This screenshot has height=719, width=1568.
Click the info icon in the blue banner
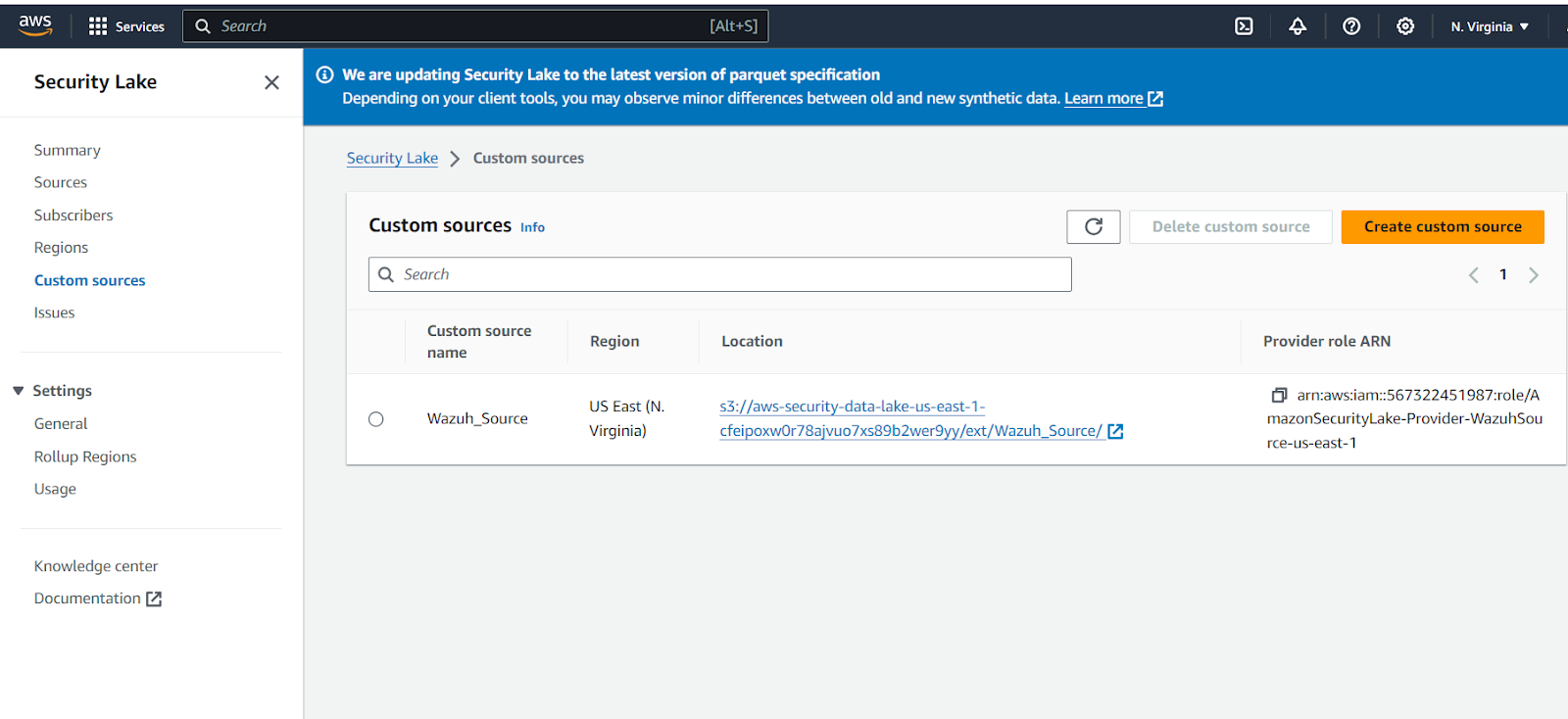(x=325, y=74)
